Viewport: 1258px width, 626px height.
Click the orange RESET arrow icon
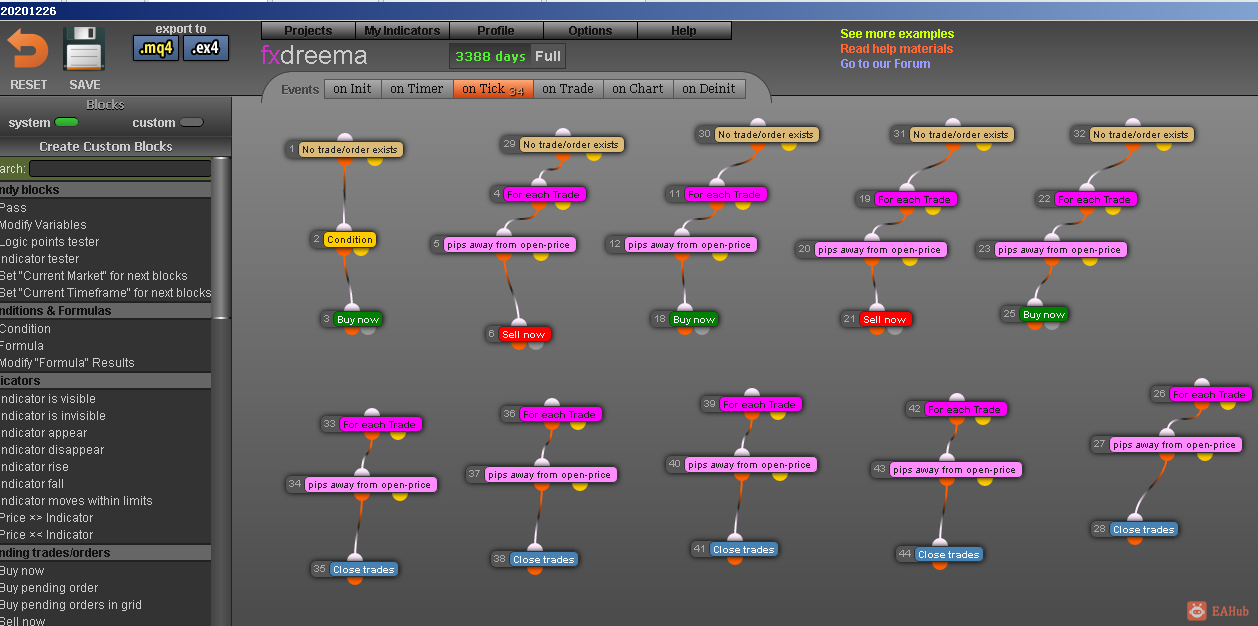27,49
